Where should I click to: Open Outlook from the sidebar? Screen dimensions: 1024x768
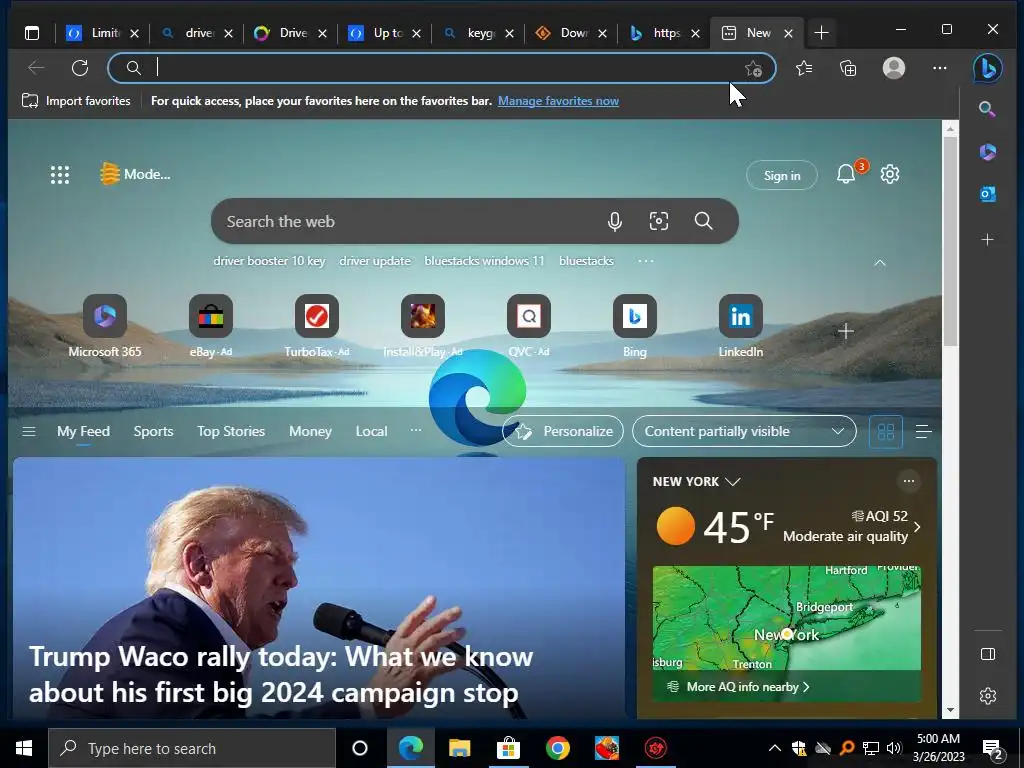[x=987, y=194]
